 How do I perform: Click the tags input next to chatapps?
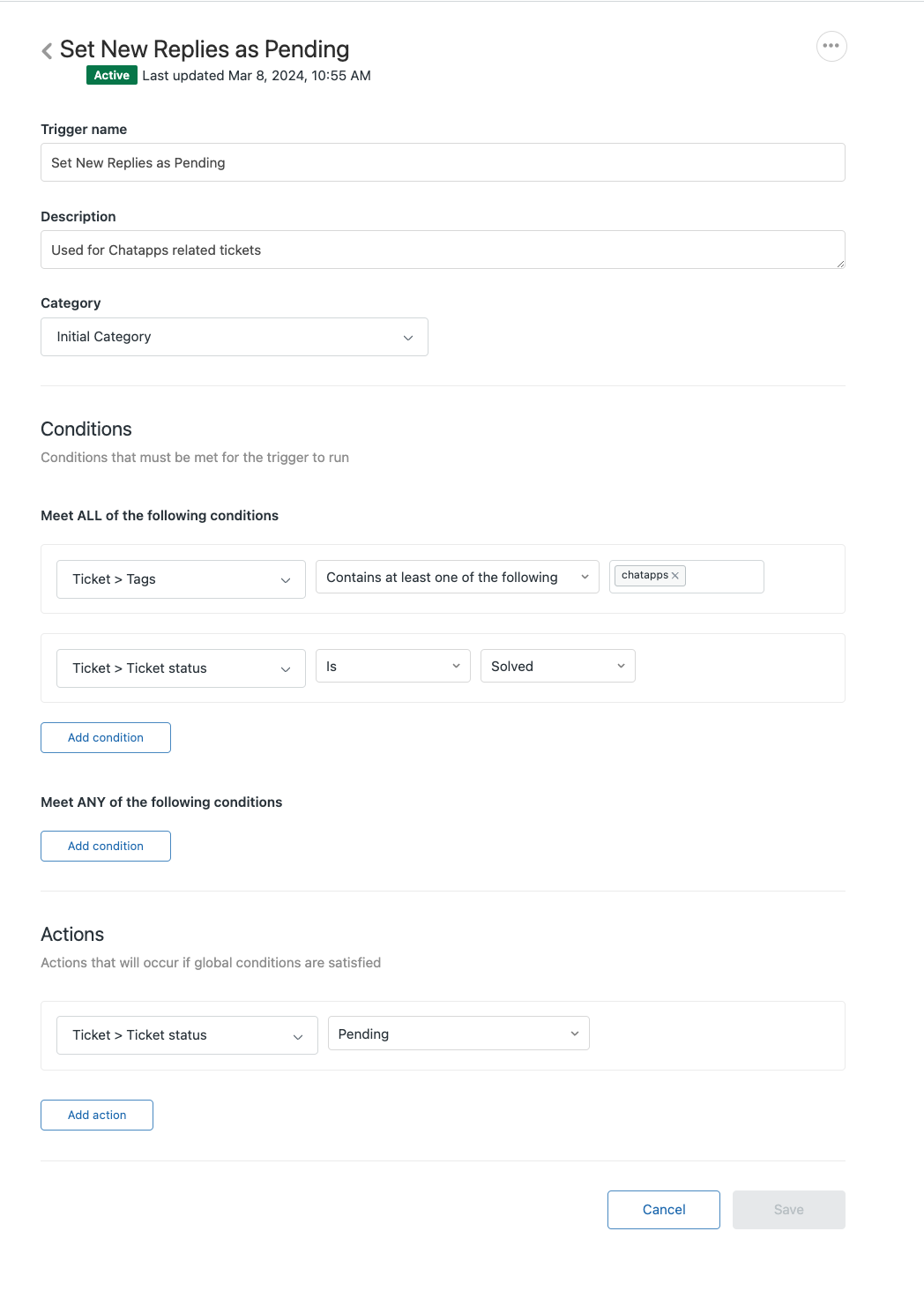[x=723, y=577]
